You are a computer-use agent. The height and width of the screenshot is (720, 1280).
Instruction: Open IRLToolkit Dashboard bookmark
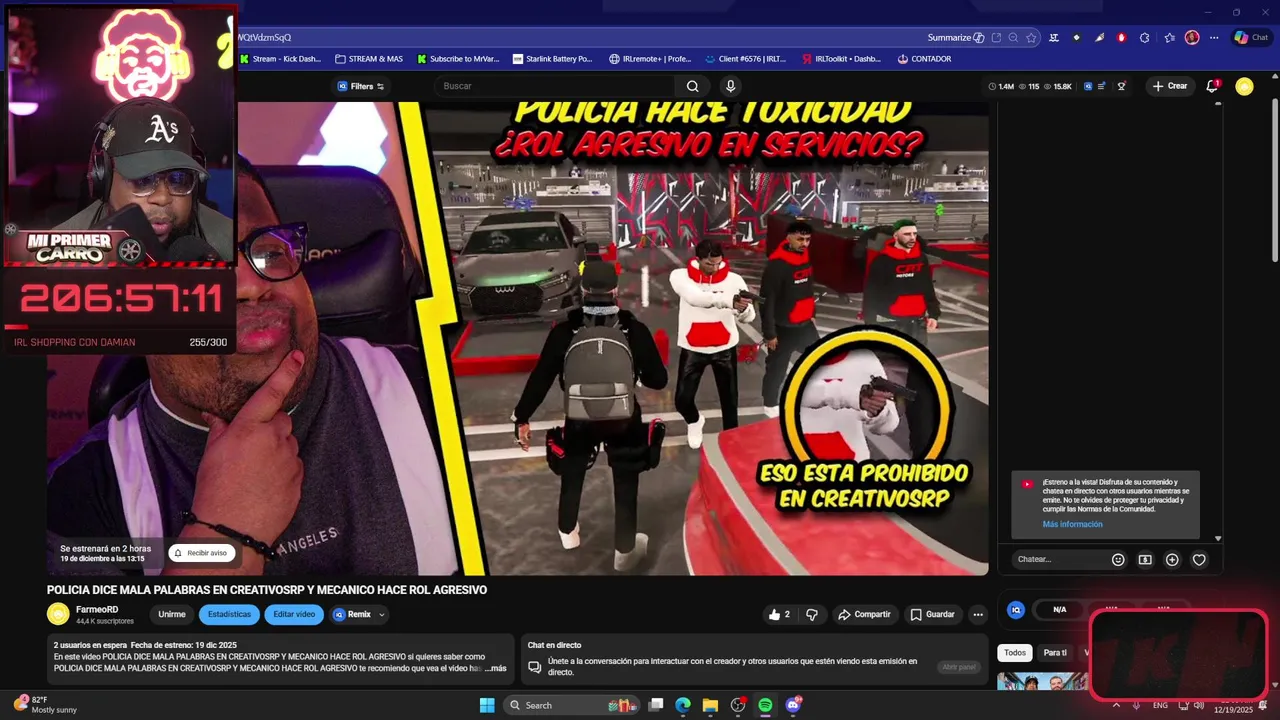tap(841, 59)
